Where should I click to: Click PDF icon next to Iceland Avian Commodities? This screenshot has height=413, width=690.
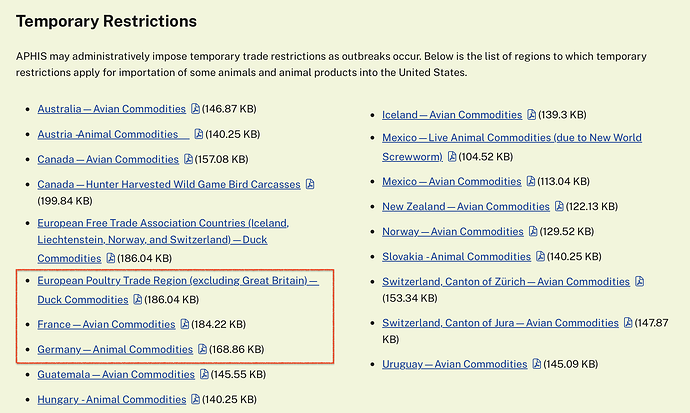point(532,114)
